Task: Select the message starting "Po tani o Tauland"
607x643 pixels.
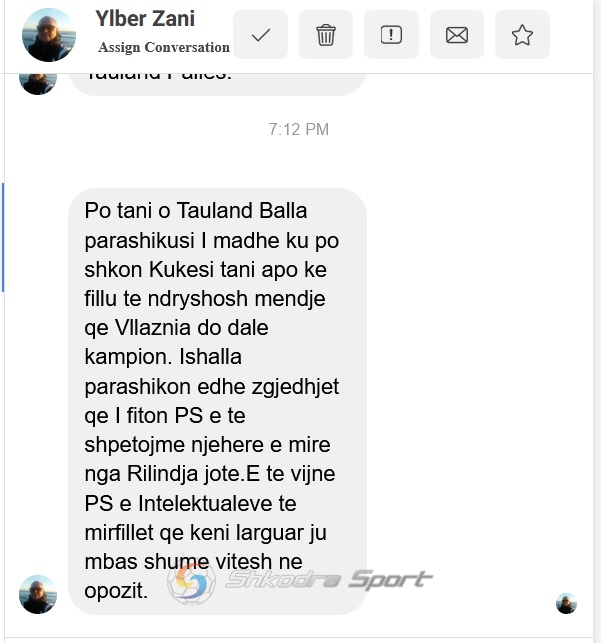Action: pyautogui.click(x=217, y=401)
